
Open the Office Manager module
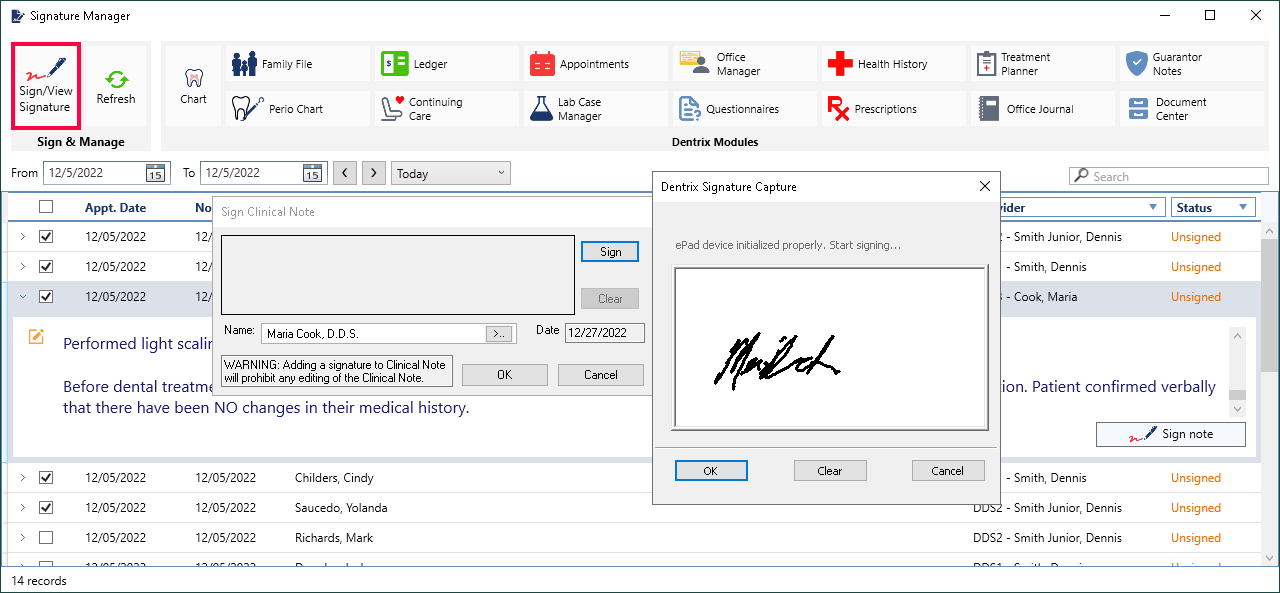click(745, 64)
